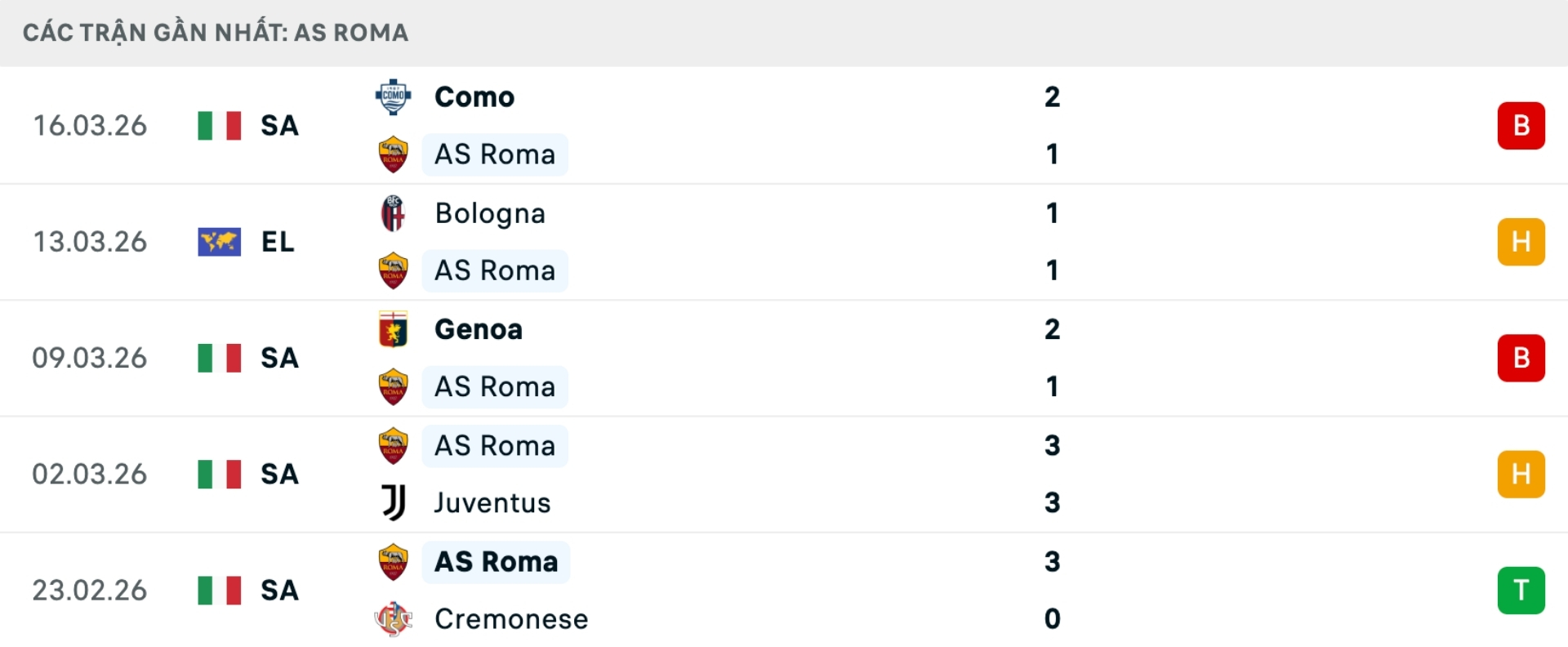
Task: Click the Como club crest icon
Action: pyautogui.click(x=393, y=97)
